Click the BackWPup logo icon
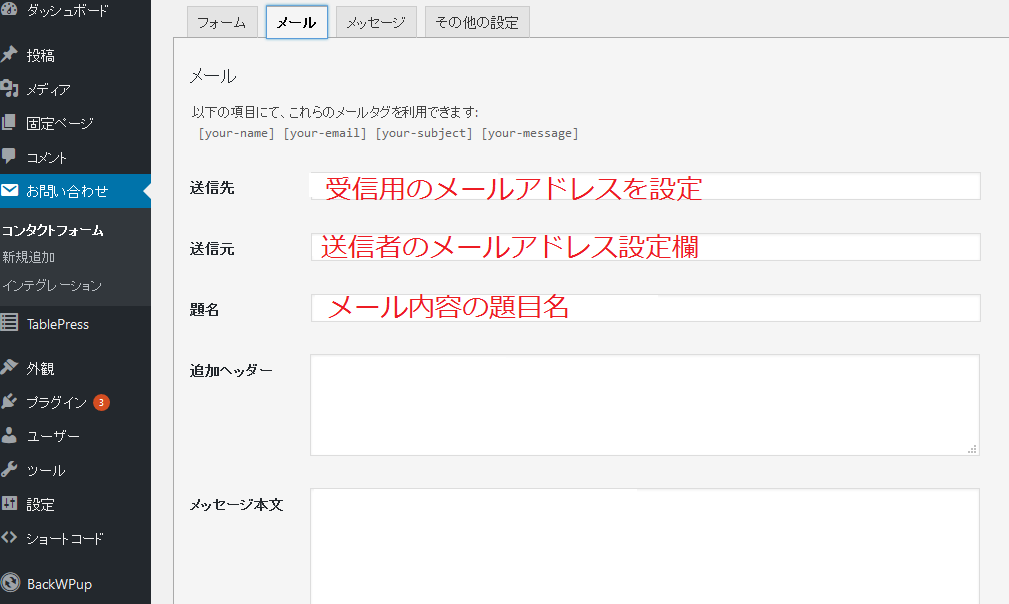Screen dimensions: 1009x604 click(x=10, y=583)
